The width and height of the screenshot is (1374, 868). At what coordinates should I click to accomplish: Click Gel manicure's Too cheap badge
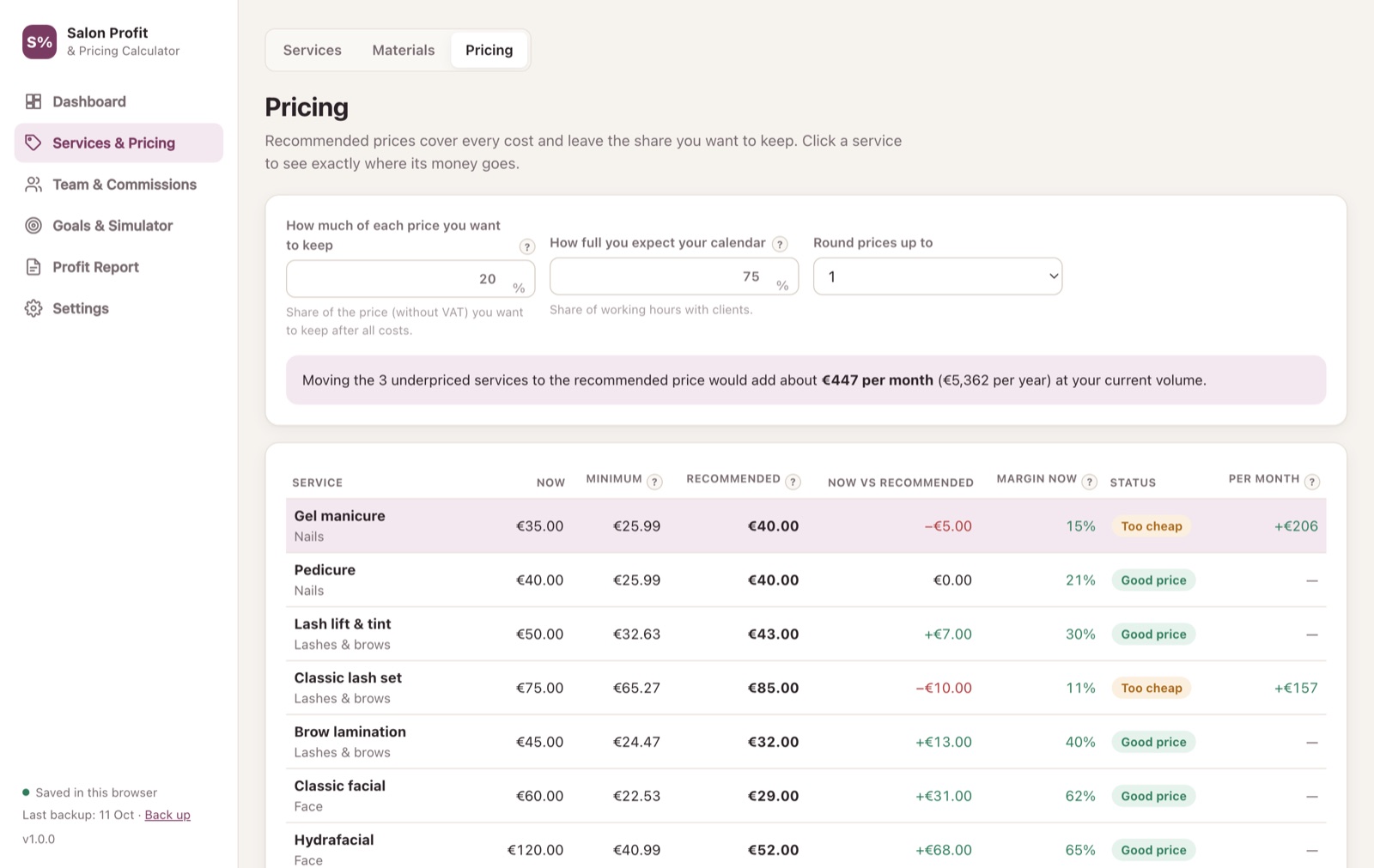(x=1151, y=526)
